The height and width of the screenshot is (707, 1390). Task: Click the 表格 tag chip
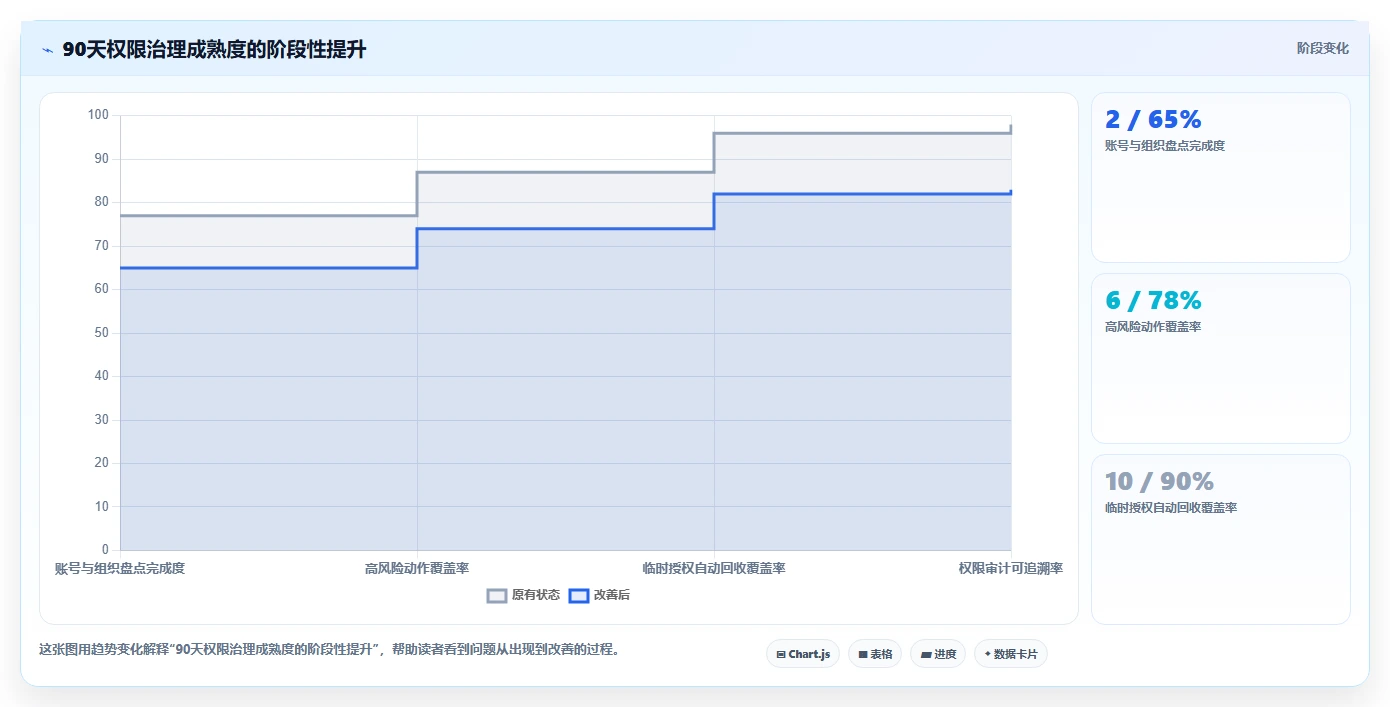point(875,654)
